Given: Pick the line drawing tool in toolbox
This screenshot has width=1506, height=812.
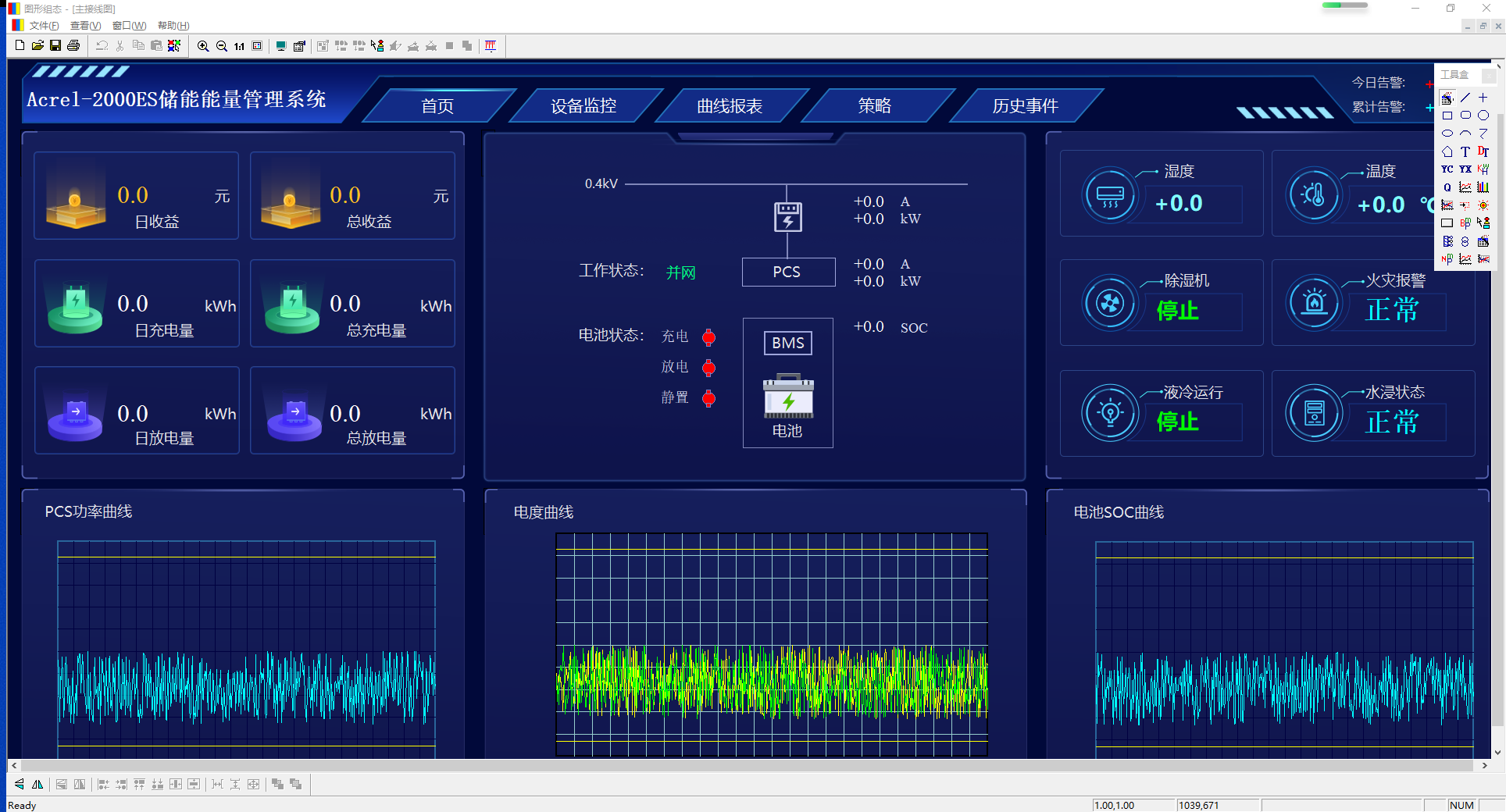Looking at the screenshot, I should [x=1465, y=98].
